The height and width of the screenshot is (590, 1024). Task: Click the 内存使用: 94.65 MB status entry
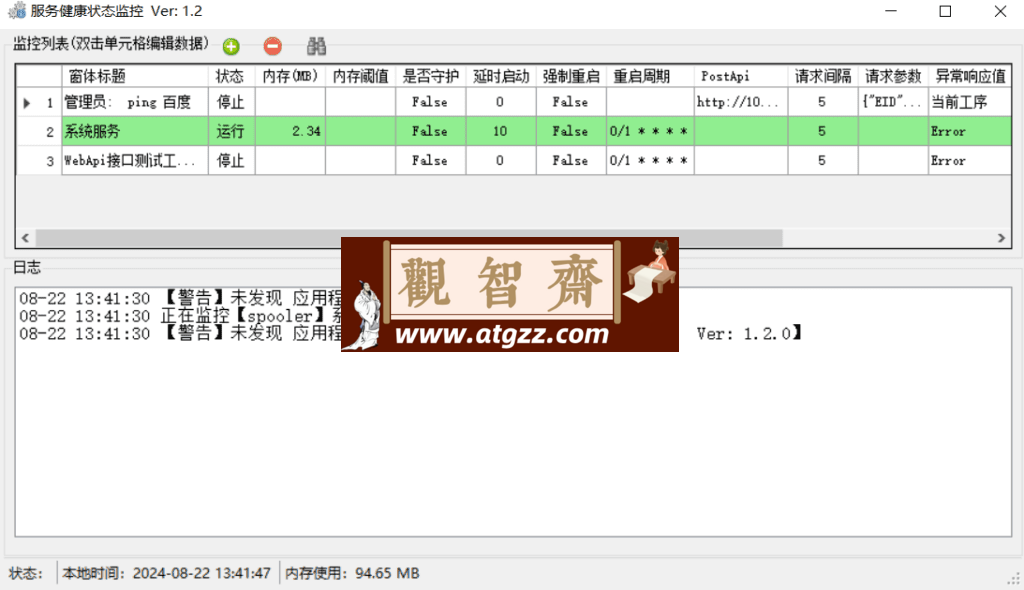(x=352, y=573)
